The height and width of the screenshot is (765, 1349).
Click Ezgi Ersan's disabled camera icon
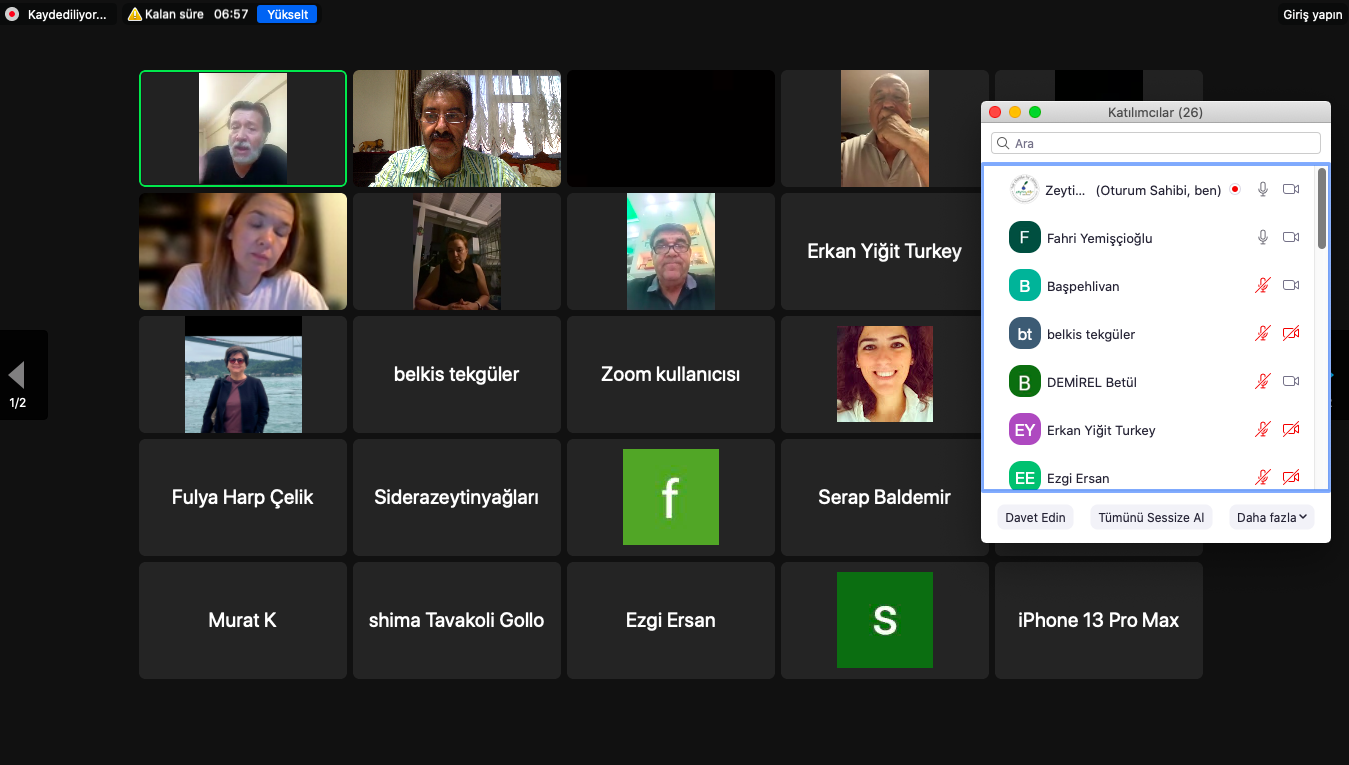1291,477
